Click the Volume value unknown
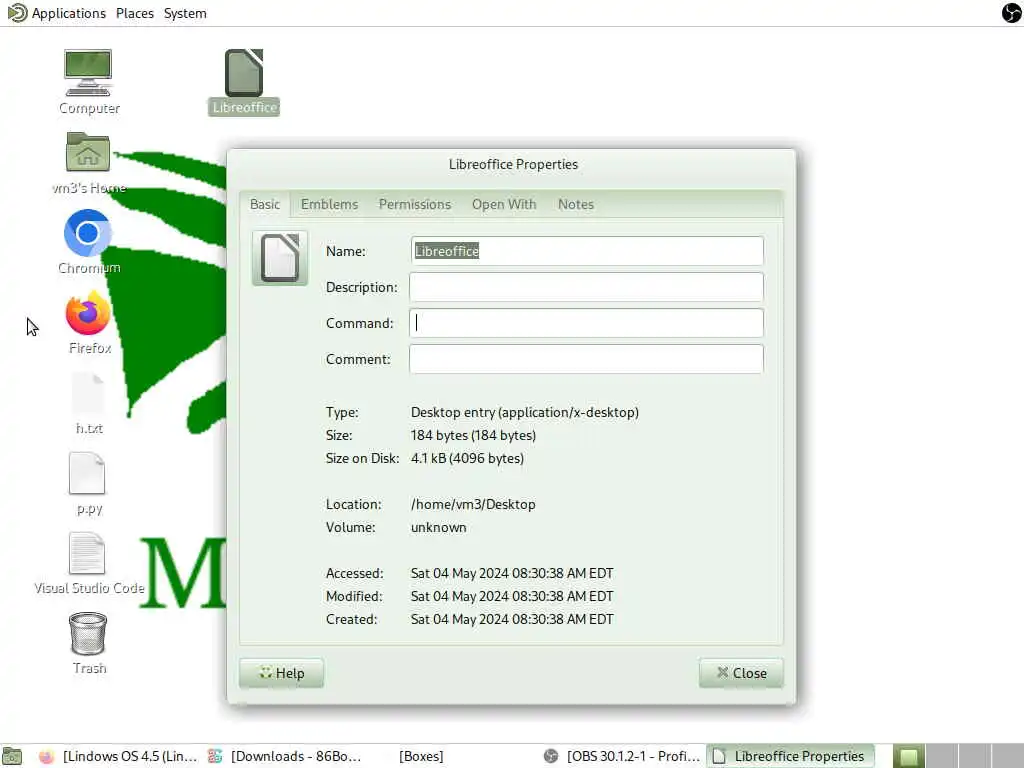The width and height of the screenshot is (1024, 768). click(x=438, y=527)
